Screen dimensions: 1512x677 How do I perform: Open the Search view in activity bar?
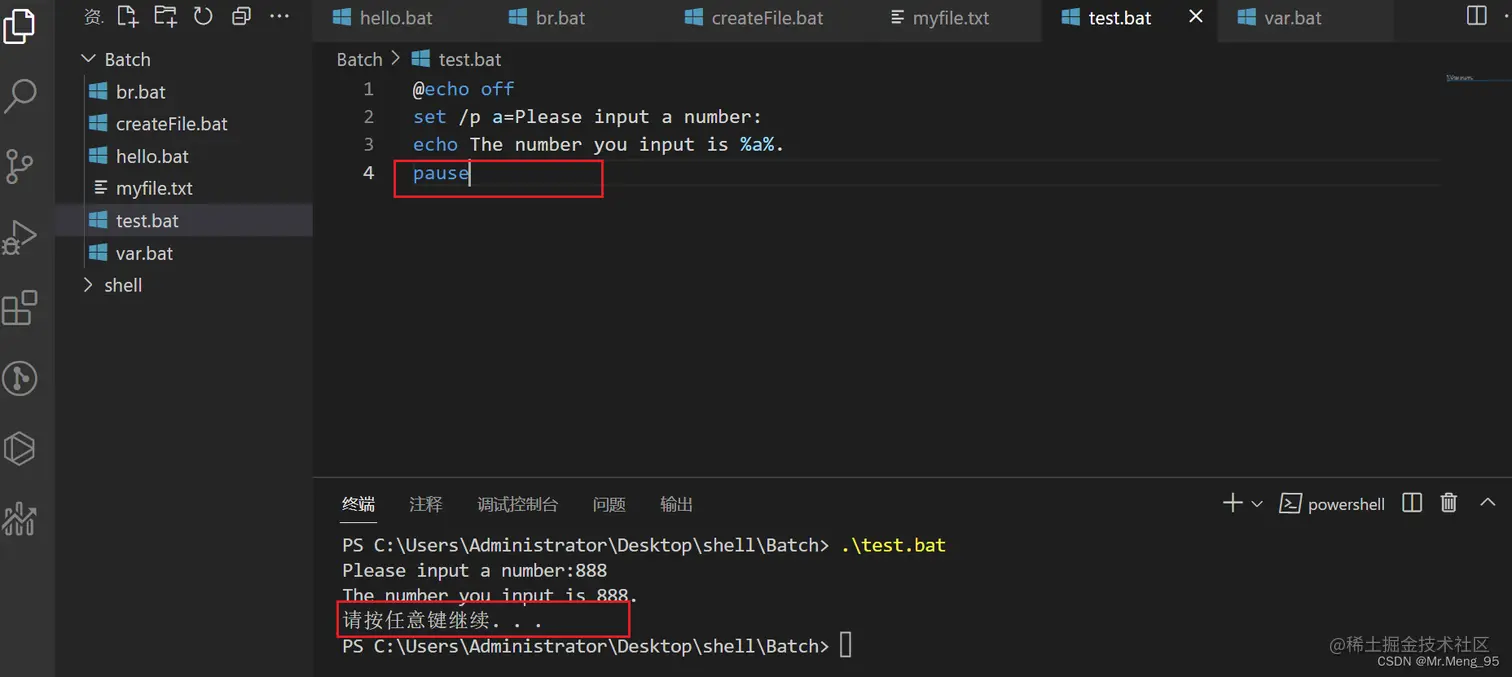point(20,95)
